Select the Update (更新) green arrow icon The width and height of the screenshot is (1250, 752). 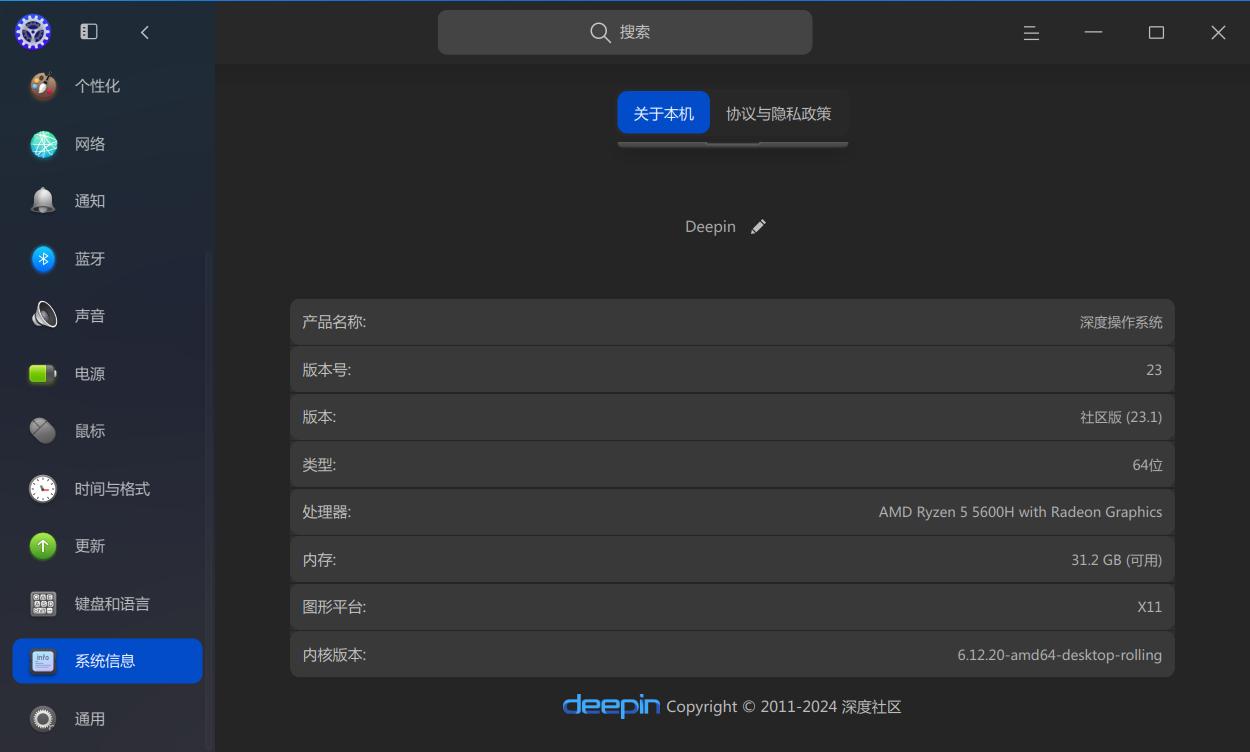[x=43, y=546]
